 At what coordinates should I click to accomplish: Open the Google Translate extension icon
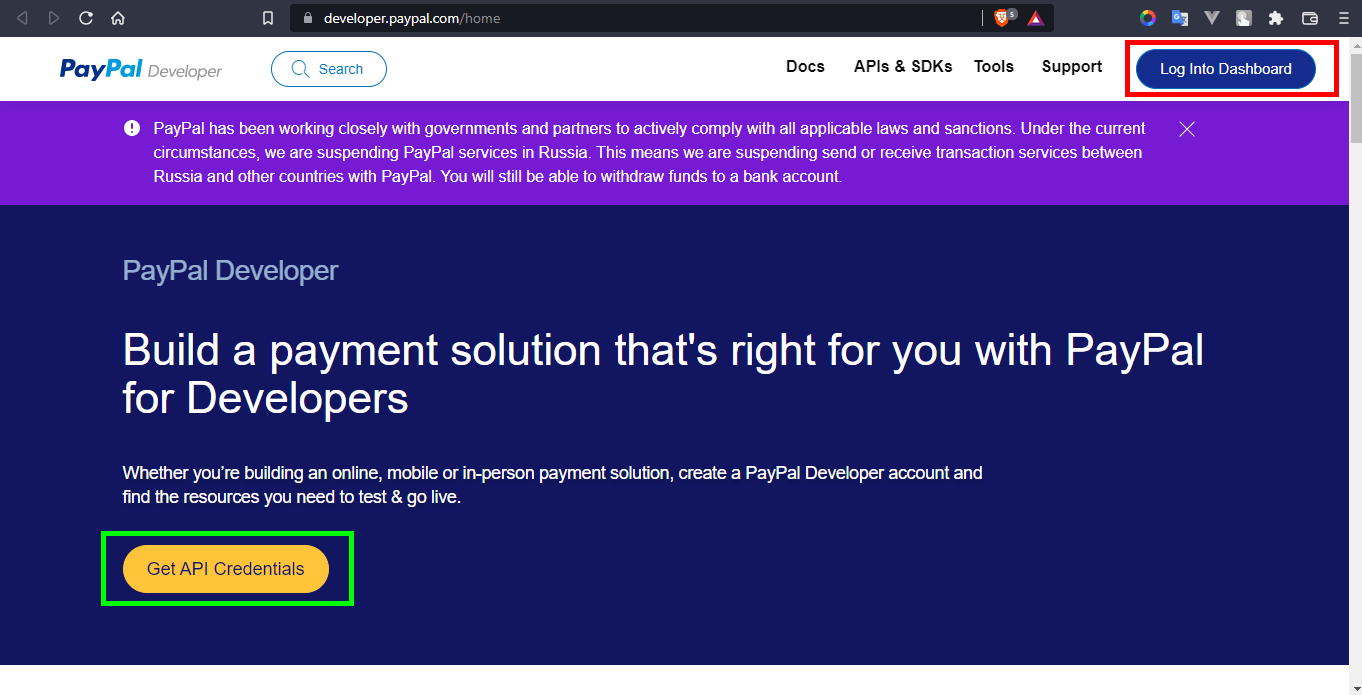(x=1180, y=18)
